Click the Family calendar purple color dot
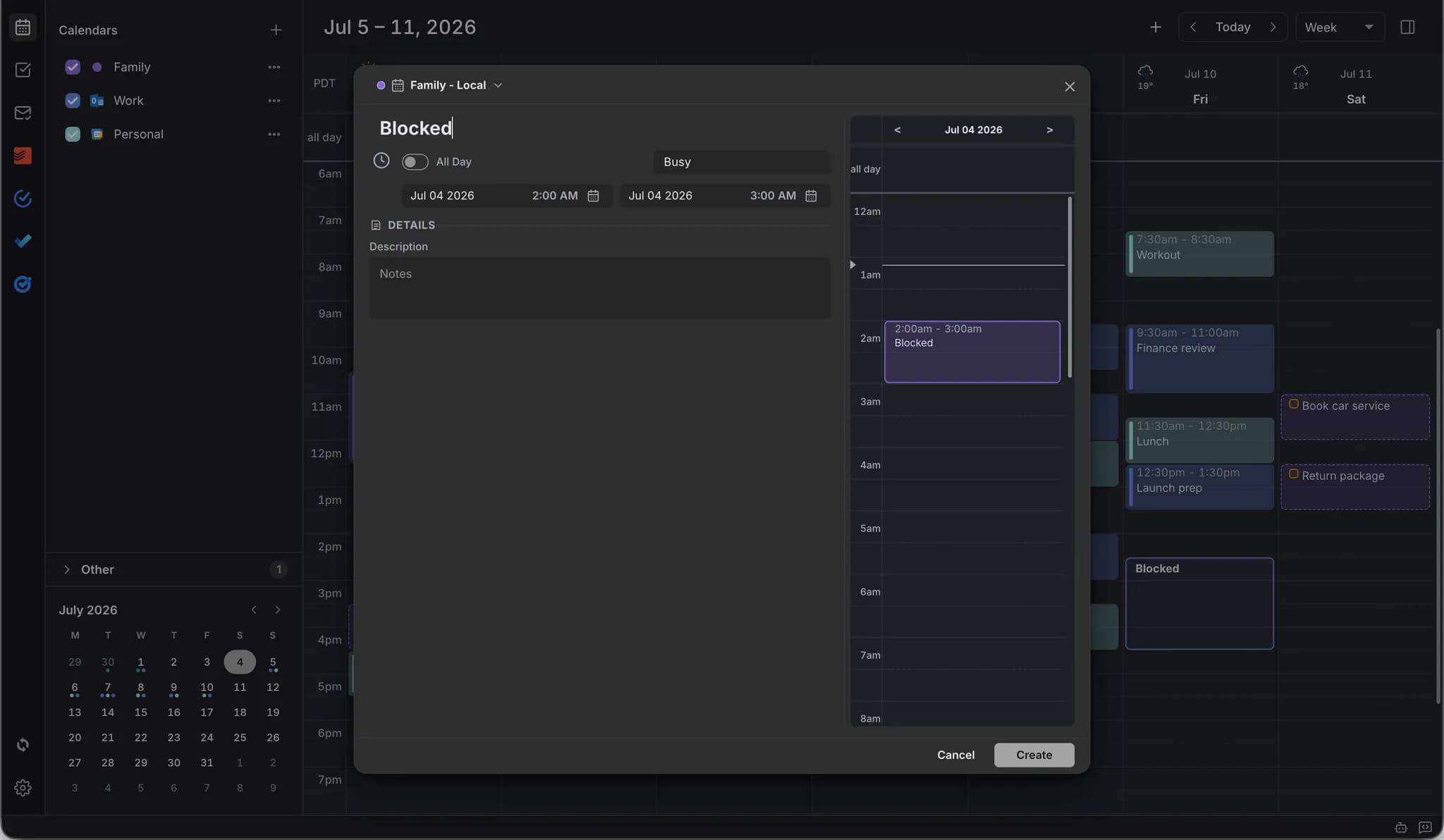1444x840 pixels. [97, 67]
